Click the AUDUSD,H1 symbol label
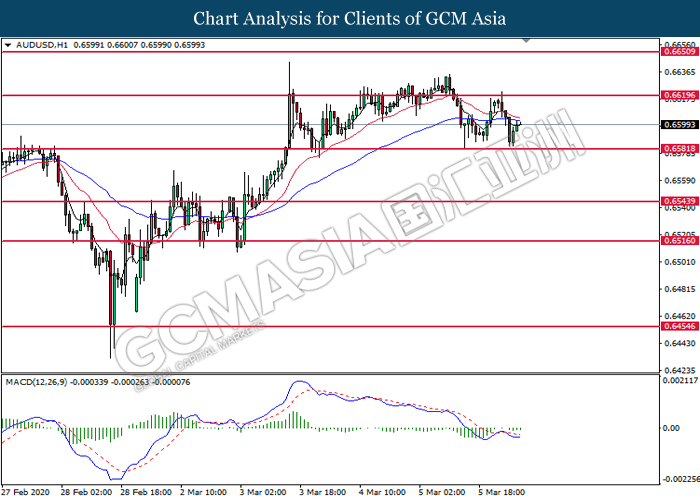 [x=42, y=45]
